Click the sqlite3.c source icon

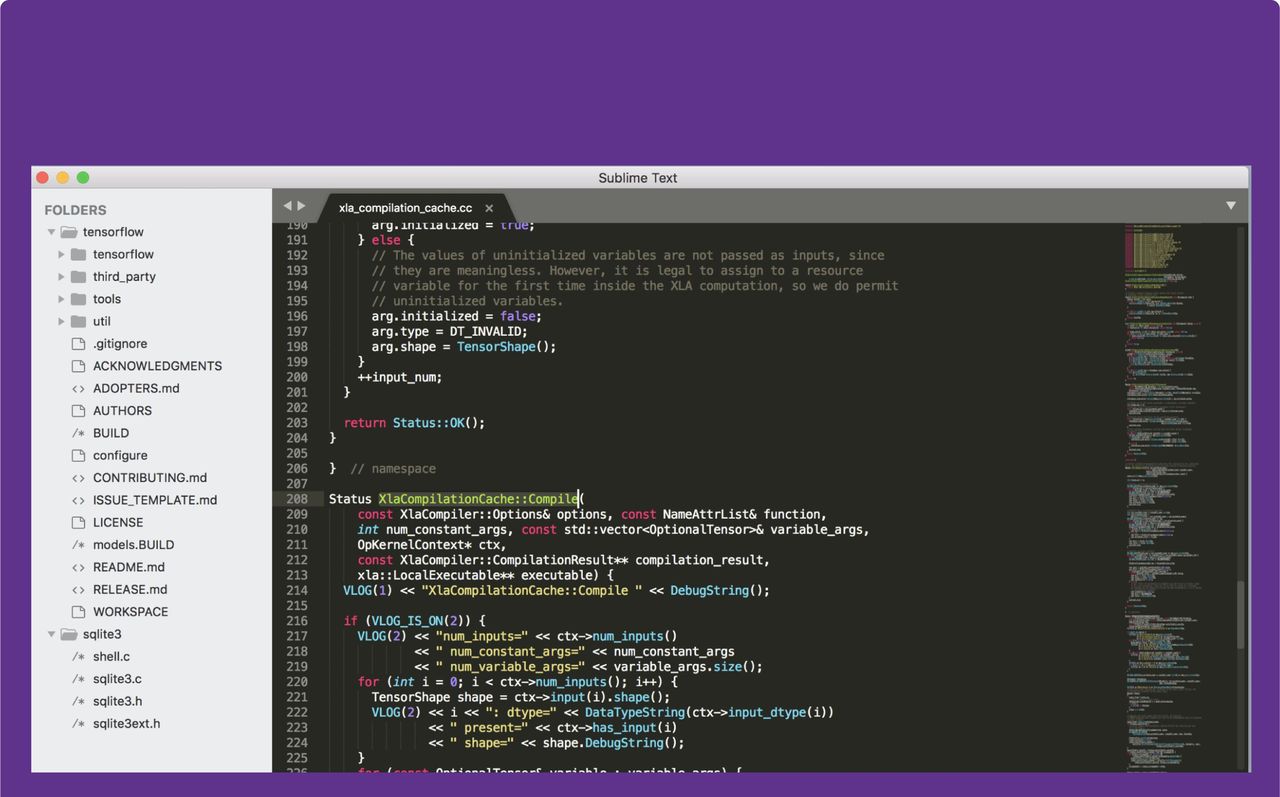[x=78, y=679]
